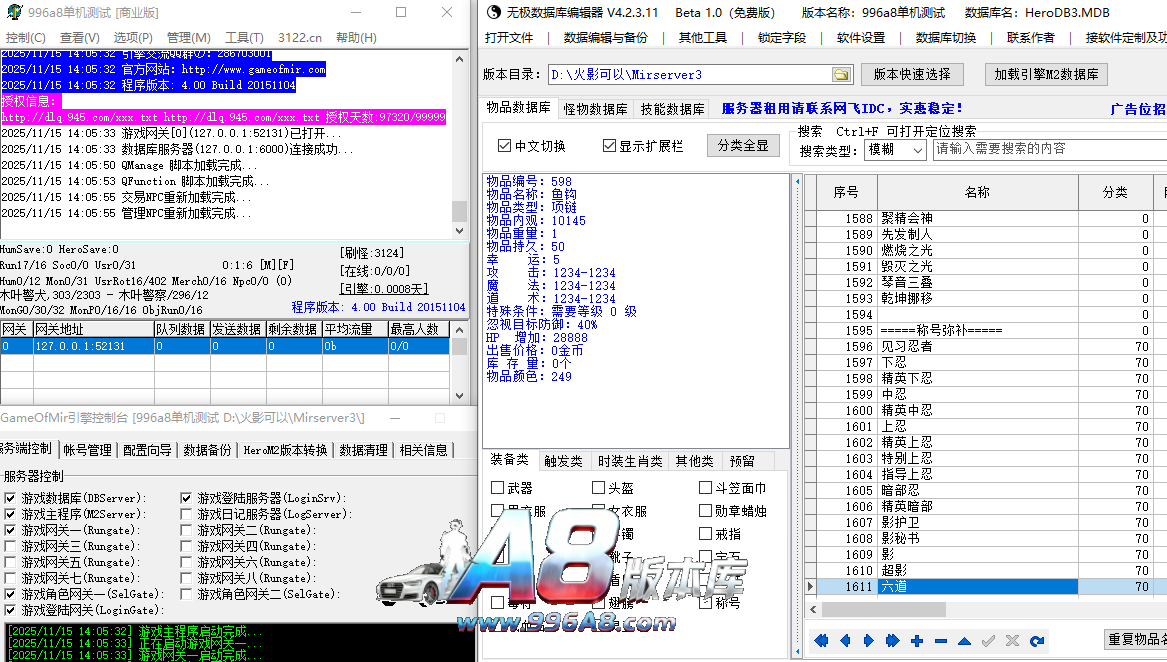Click the refresh data icon in navigator
The width and height of the screenshot is (1167, 662).
1036,640
